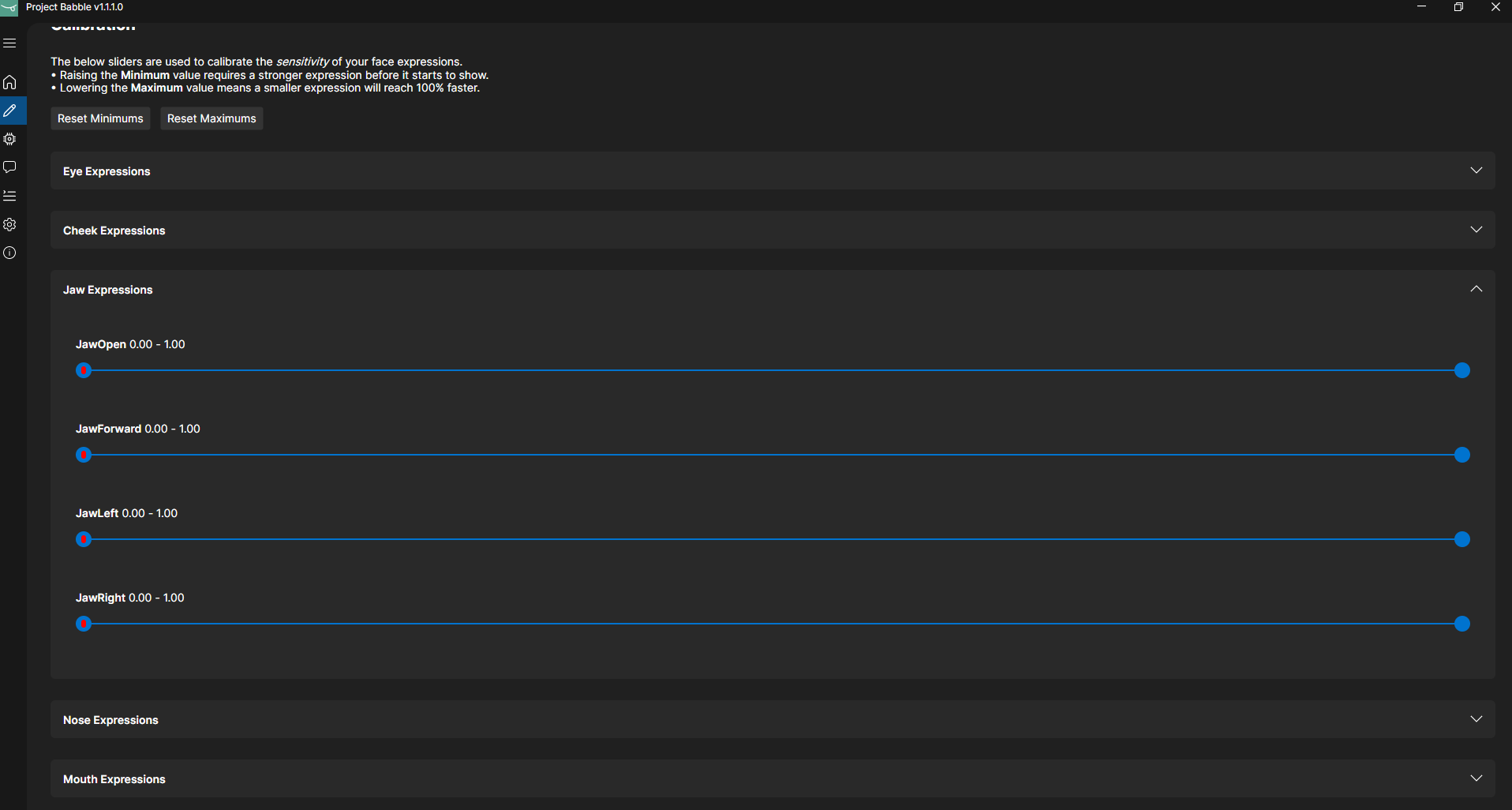Select the Calibration pencil icon in sidebar
Viewport: 1512px width, 810px height.
(9, 111)
